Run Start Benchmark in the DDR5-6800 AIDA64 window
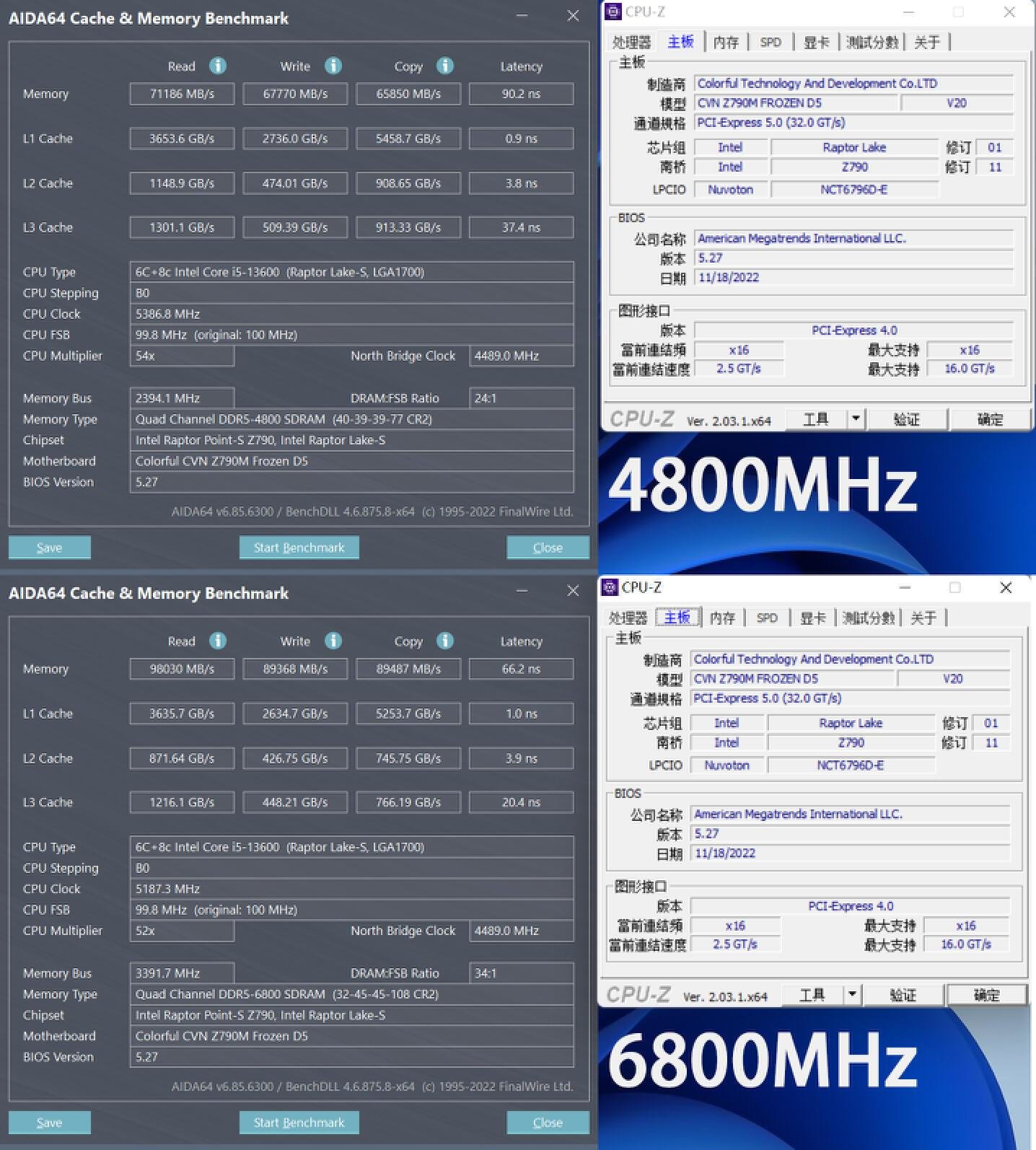 [x=299, y=1123]
